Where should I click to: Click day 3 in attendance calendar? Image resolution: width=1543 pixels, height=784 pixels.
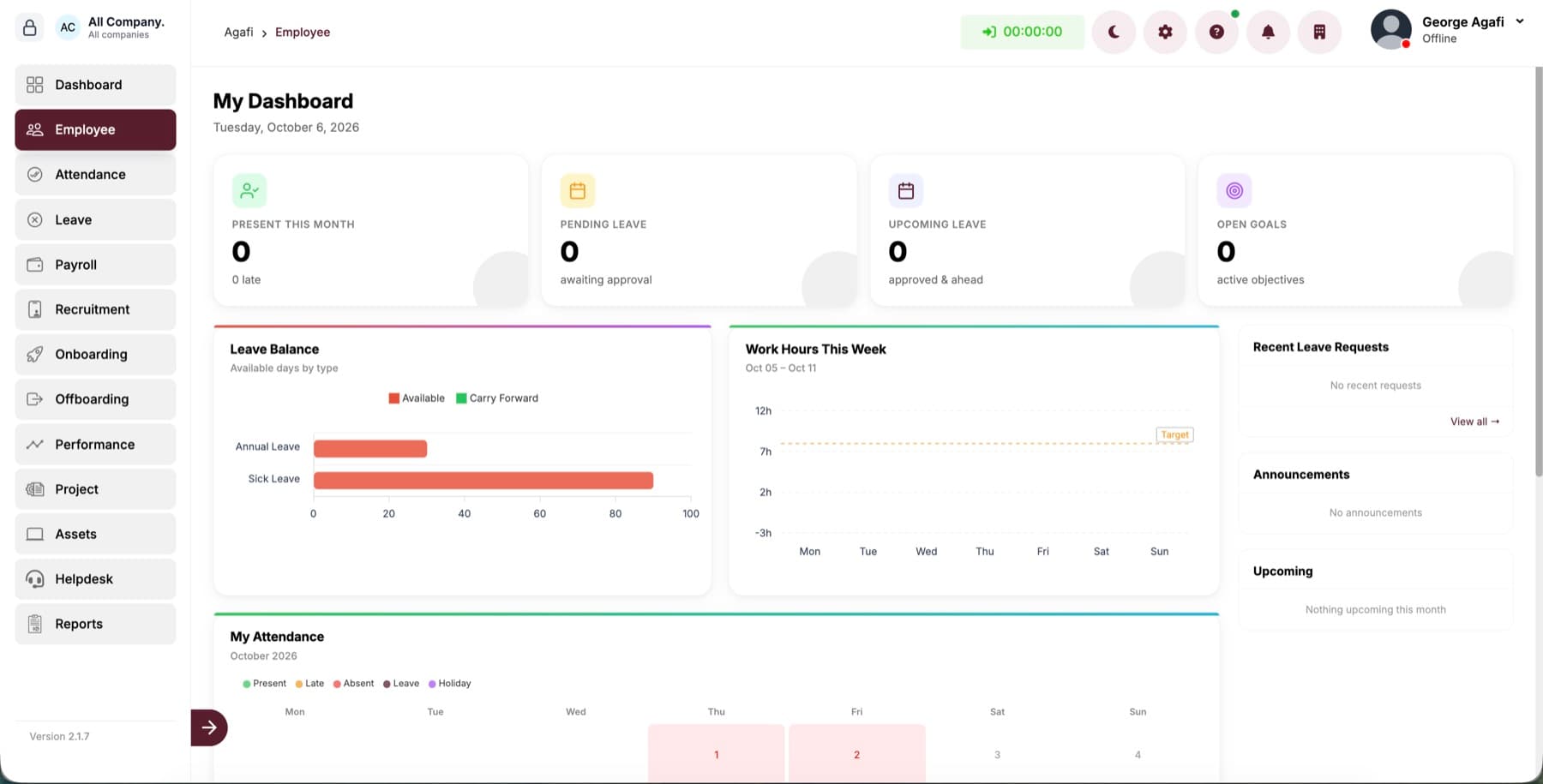point(997,754)
